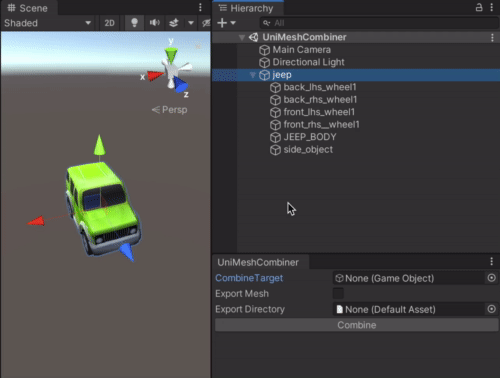Collapse the jeep object tree arrow
This screenshot has width=500, height=378.
tap(253, 75)
